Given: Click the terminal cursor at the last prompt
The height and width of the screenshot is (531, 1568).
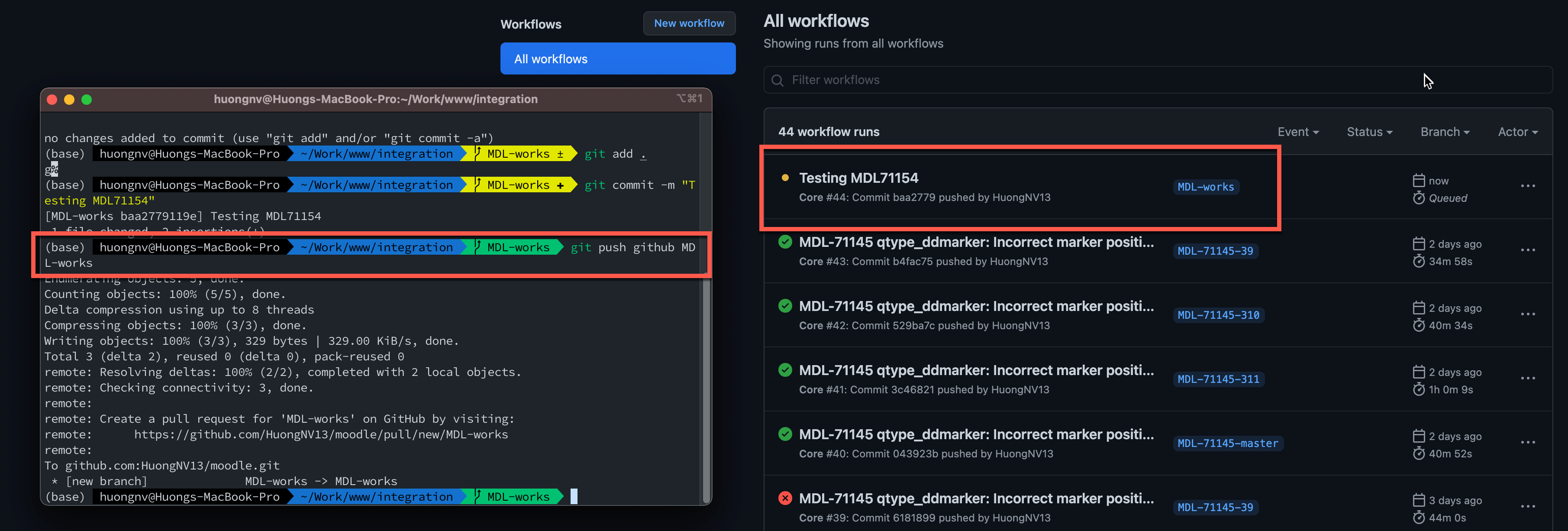Looking at the screenshot, I should [574, 496].
